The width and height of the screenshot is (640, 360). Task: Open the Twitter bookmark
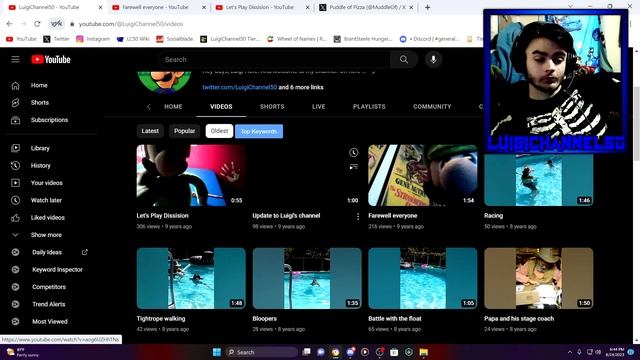point(56,39)
